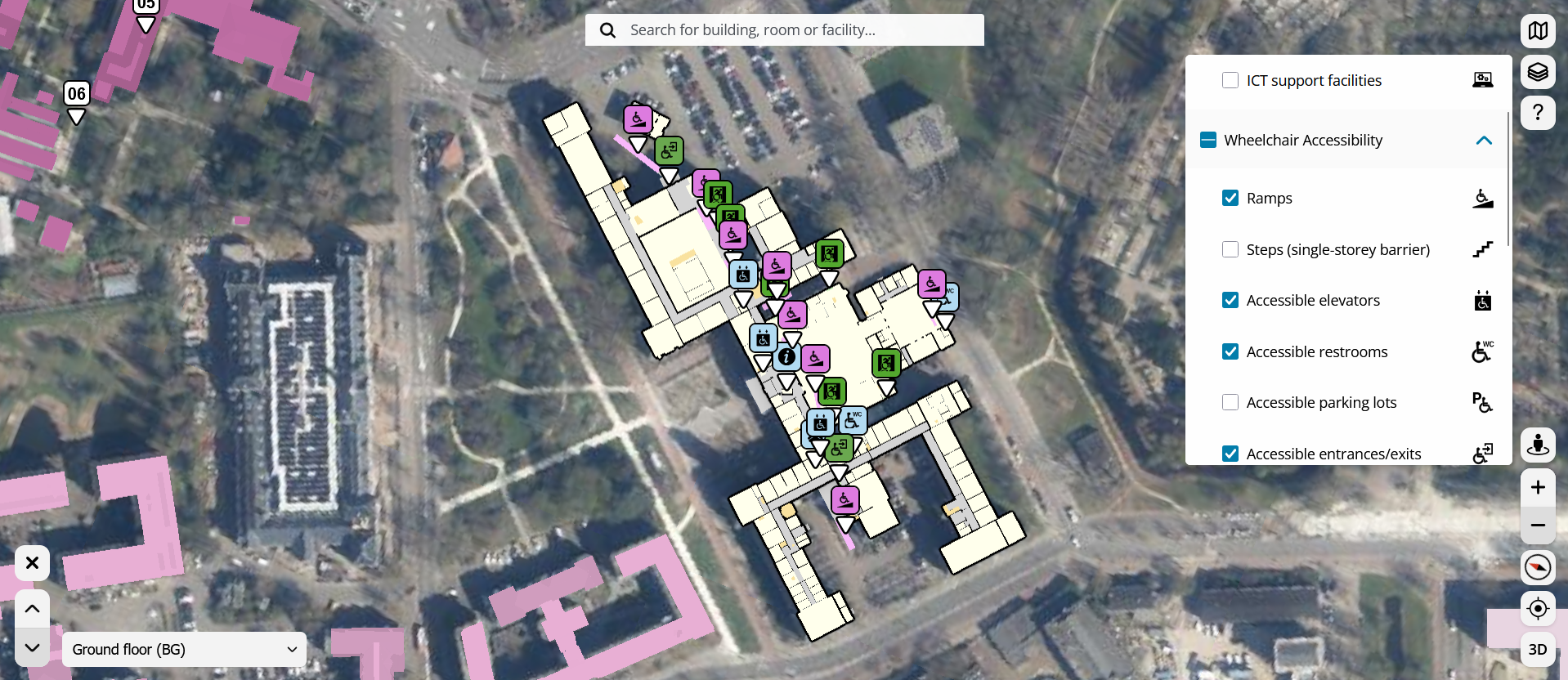Select the green accessible entrance marker near north wing

click(669, 151)
